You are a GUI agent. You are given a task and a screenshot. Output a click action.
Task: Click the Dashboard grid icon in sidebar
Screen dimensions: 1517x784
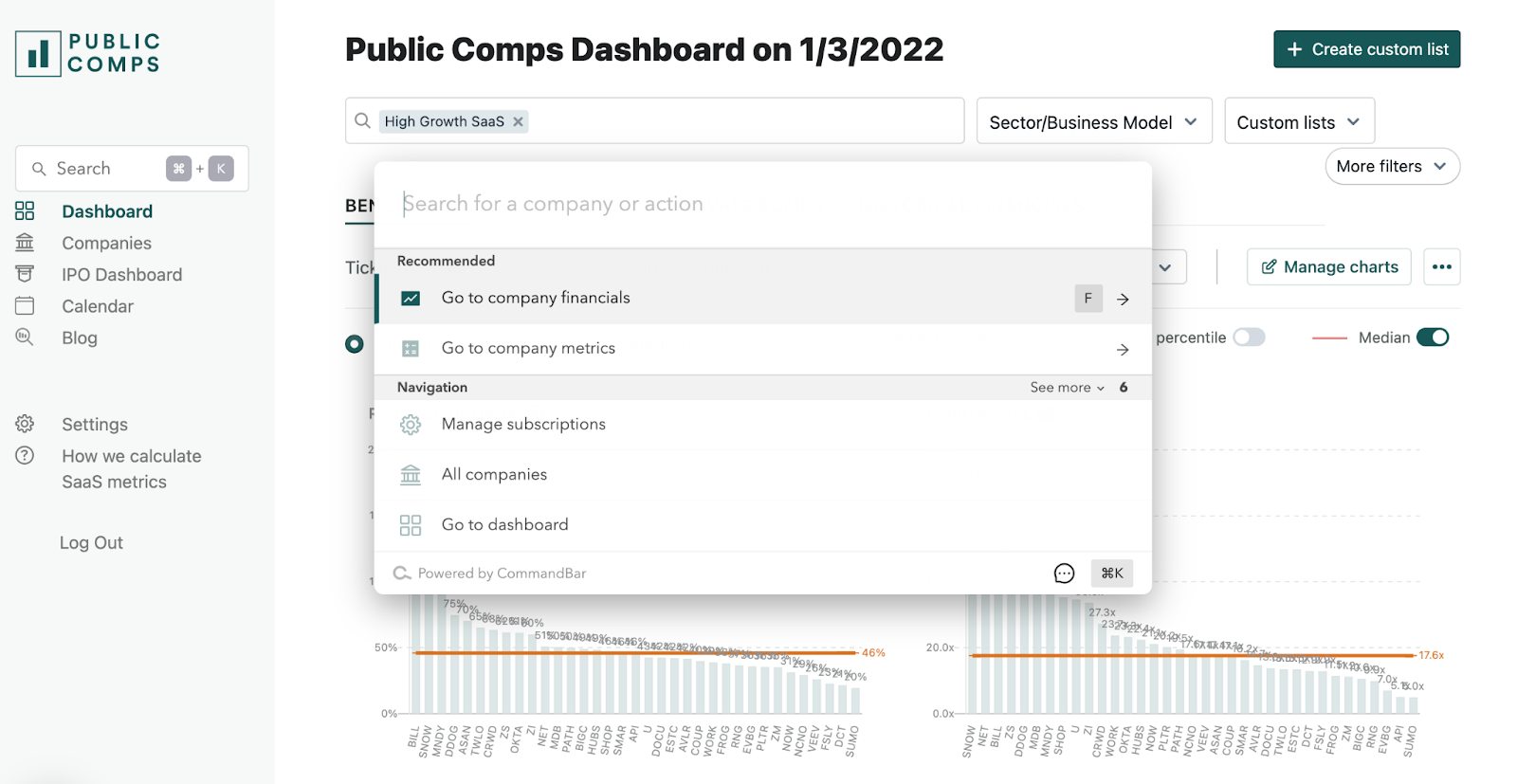point(25,210)
